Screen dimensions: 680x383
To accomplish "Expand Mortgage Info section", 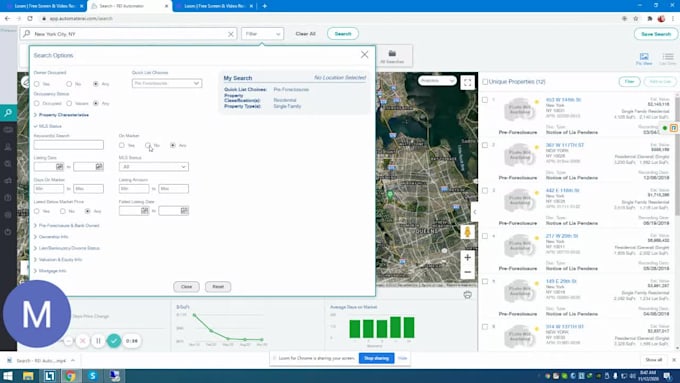I will click(x=50, y=271).
